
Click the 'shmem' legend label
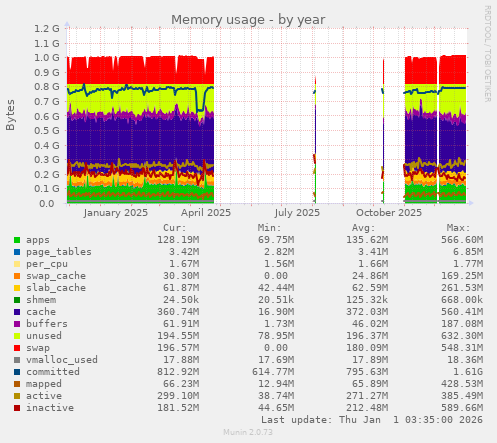coord(41,300)
